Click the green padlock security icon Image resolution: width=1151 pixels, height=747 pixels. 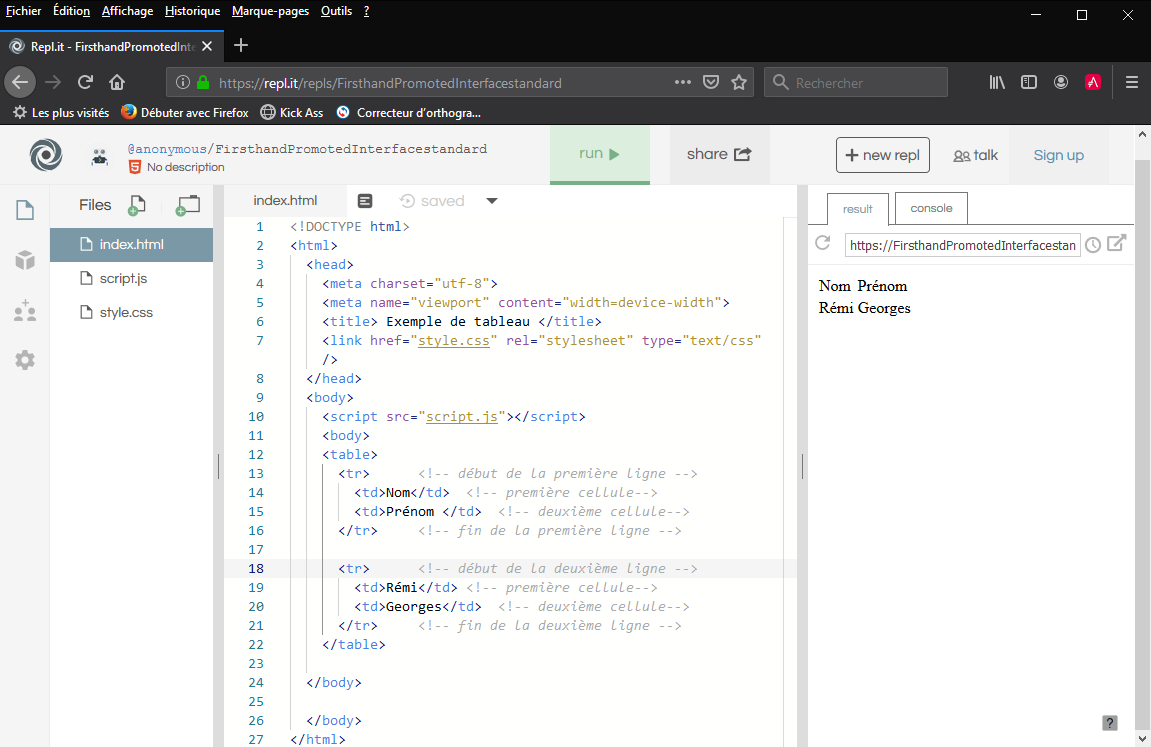[x=203, y=82]
